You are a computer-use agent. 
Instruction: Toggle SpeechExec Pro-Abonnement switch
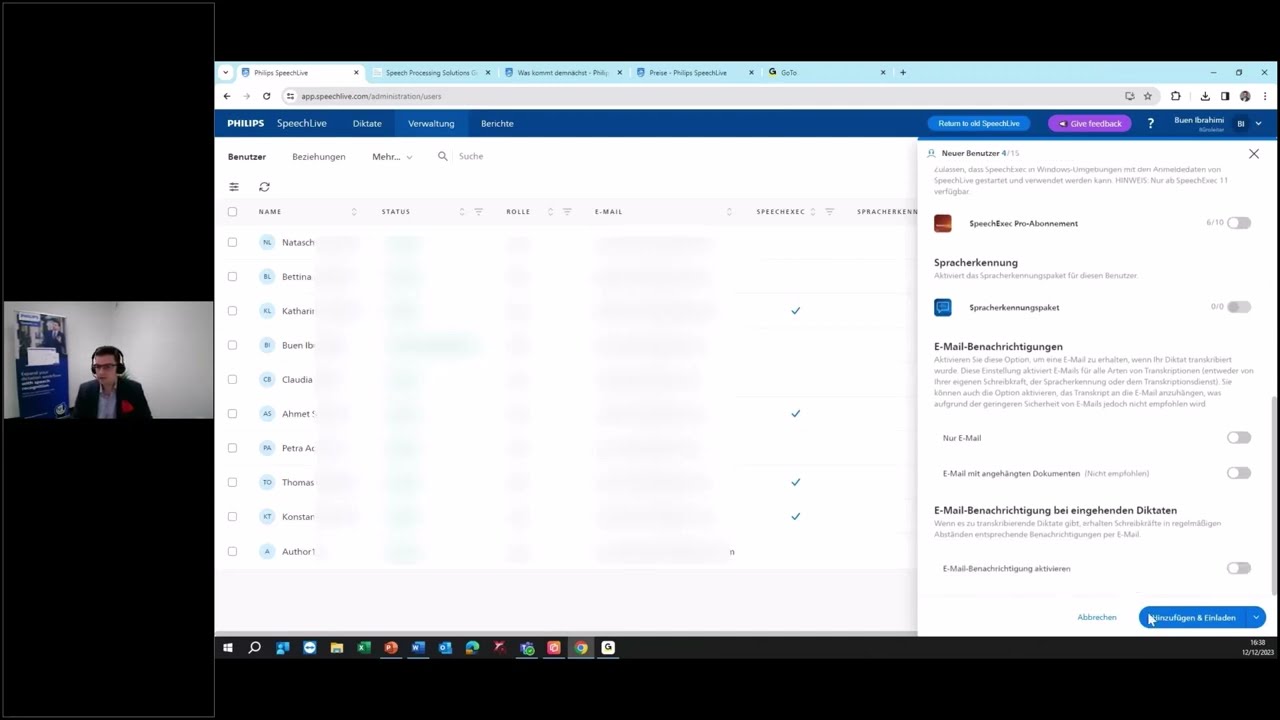1239,223
